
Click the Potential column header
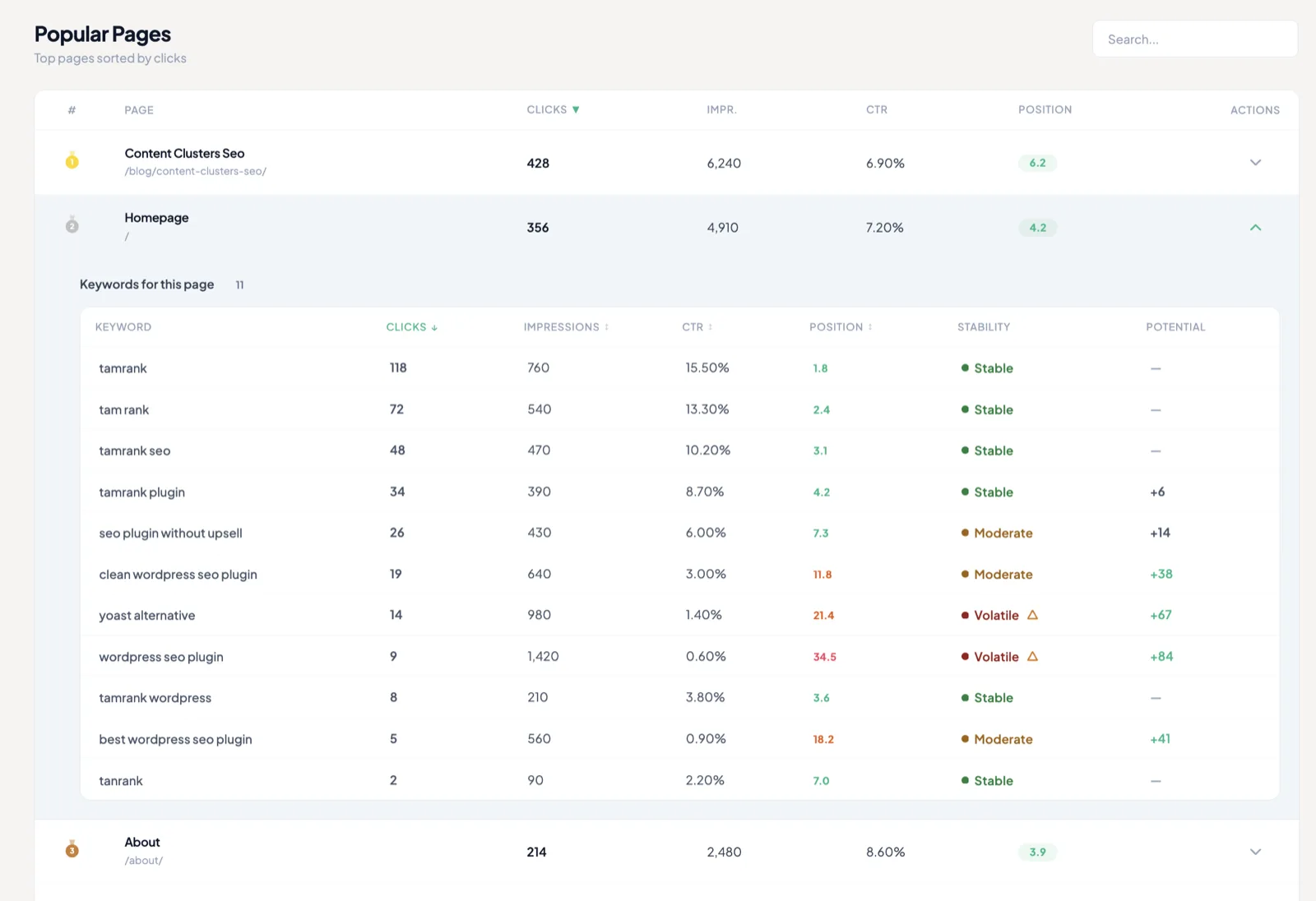1175,326
